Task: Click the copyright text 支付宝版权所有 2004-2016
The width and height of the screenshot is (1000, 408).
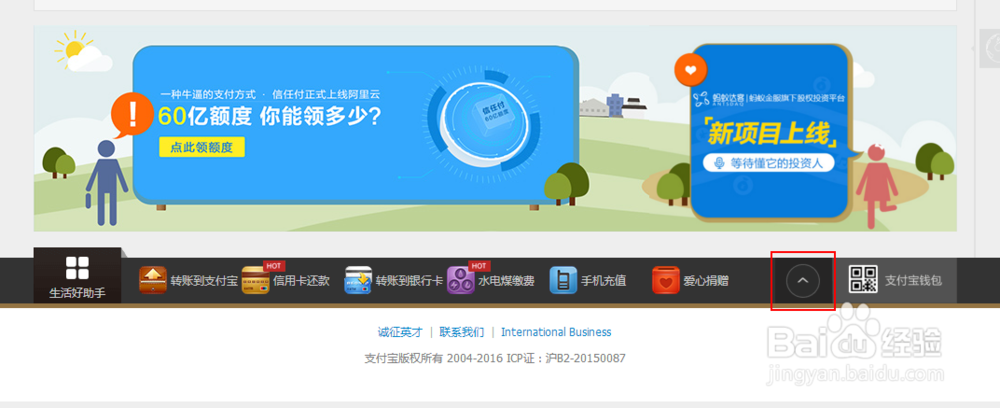Action: coord(434,358)
